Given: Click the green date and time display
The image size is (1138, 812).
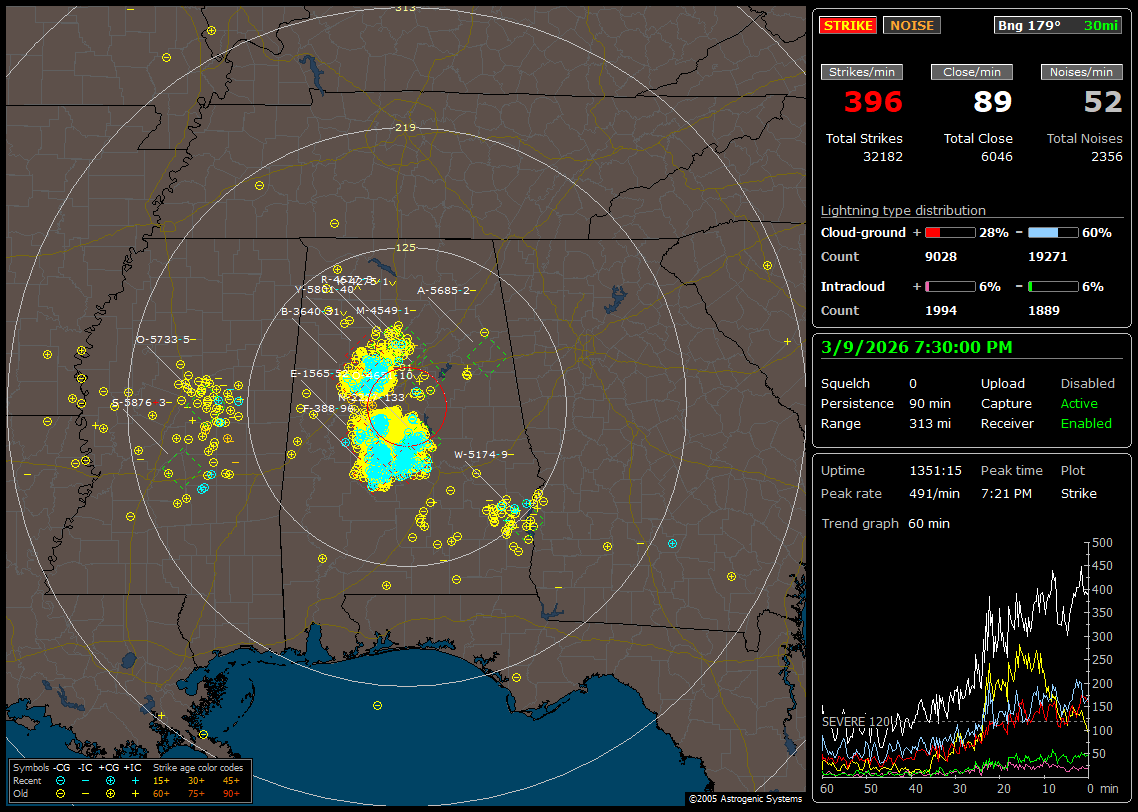Looking at the screenshot, I should (916, 347).
